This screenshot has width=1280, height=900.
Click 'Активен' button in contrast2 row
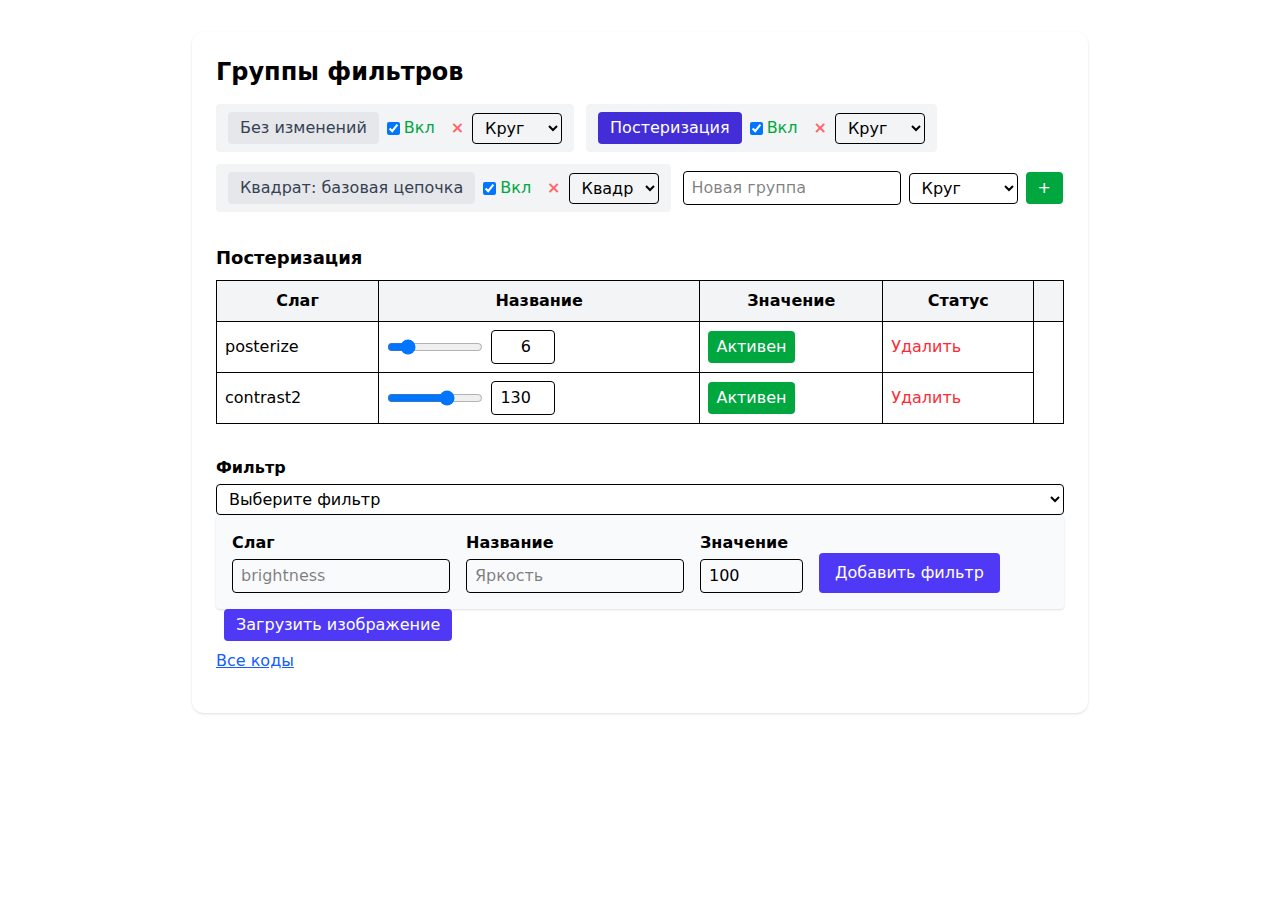tap(751, 398)
